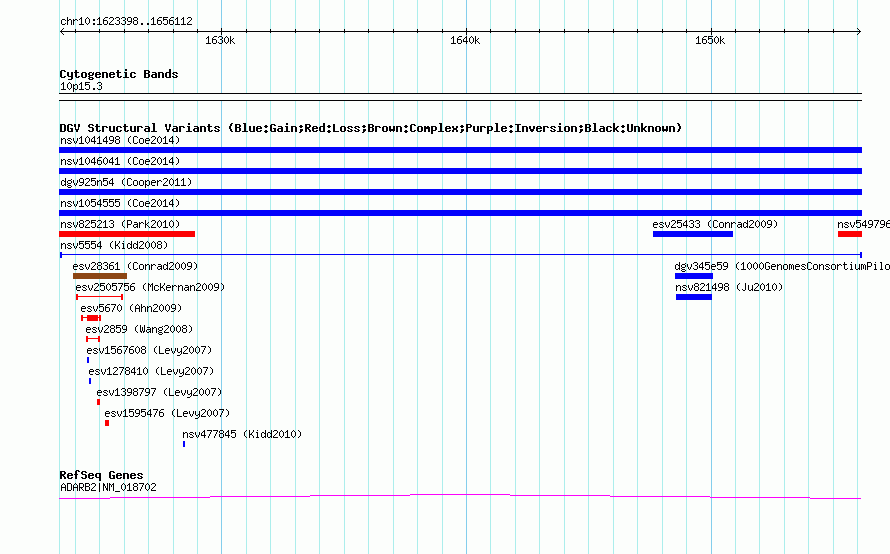Open the nsv477845 (Kidd2010) blue tick
Viewport: 890px width, 554px height.
click(184, 444)
